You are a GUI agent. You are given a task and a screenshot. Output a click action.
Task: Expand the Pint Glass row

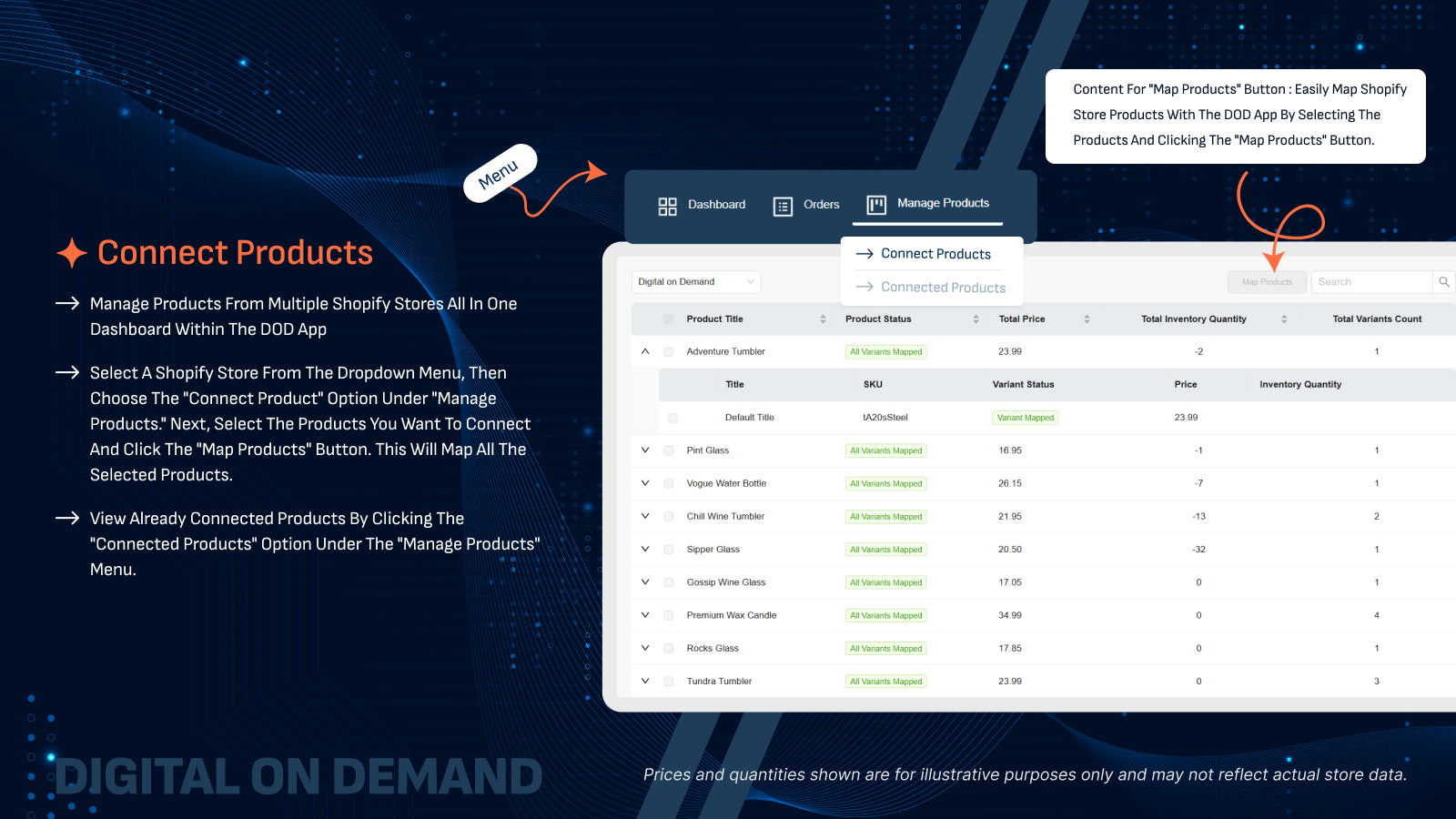click(645, 450)
